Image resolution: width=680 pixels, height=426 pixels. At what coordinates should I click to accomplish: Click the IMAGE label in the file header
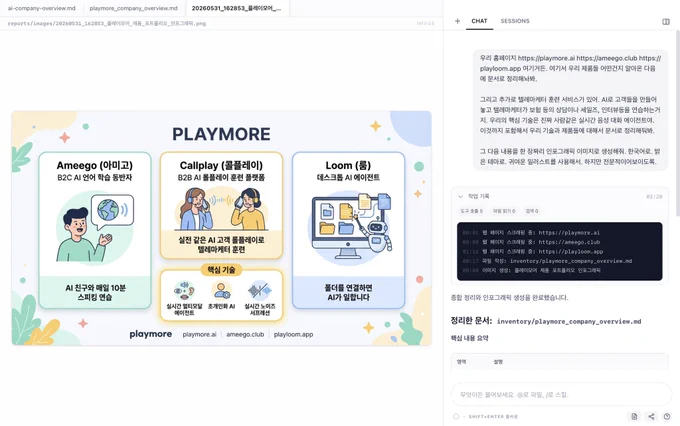click(425, 23)
